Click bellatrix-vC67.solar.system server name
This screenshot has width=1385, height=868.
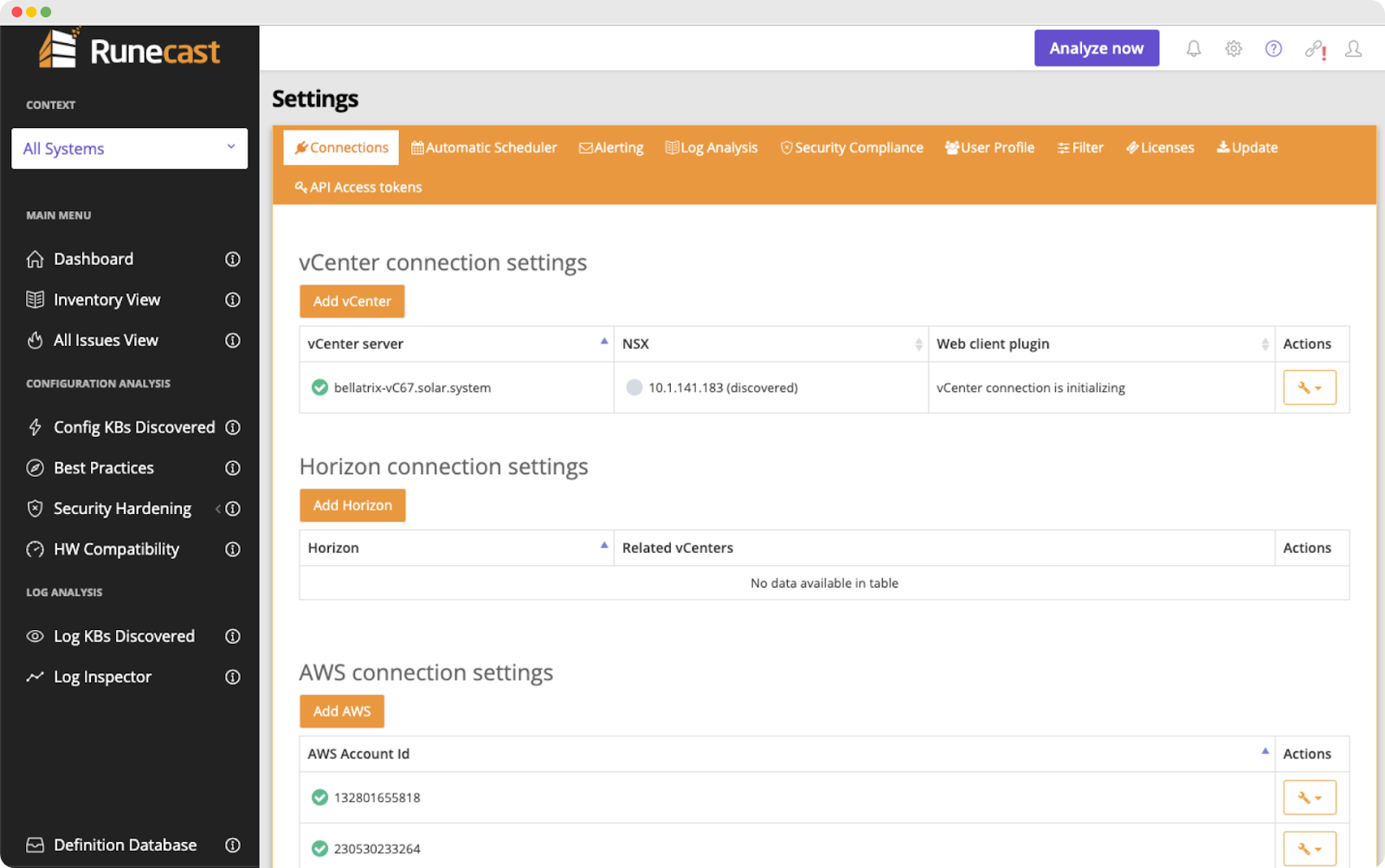412,388
